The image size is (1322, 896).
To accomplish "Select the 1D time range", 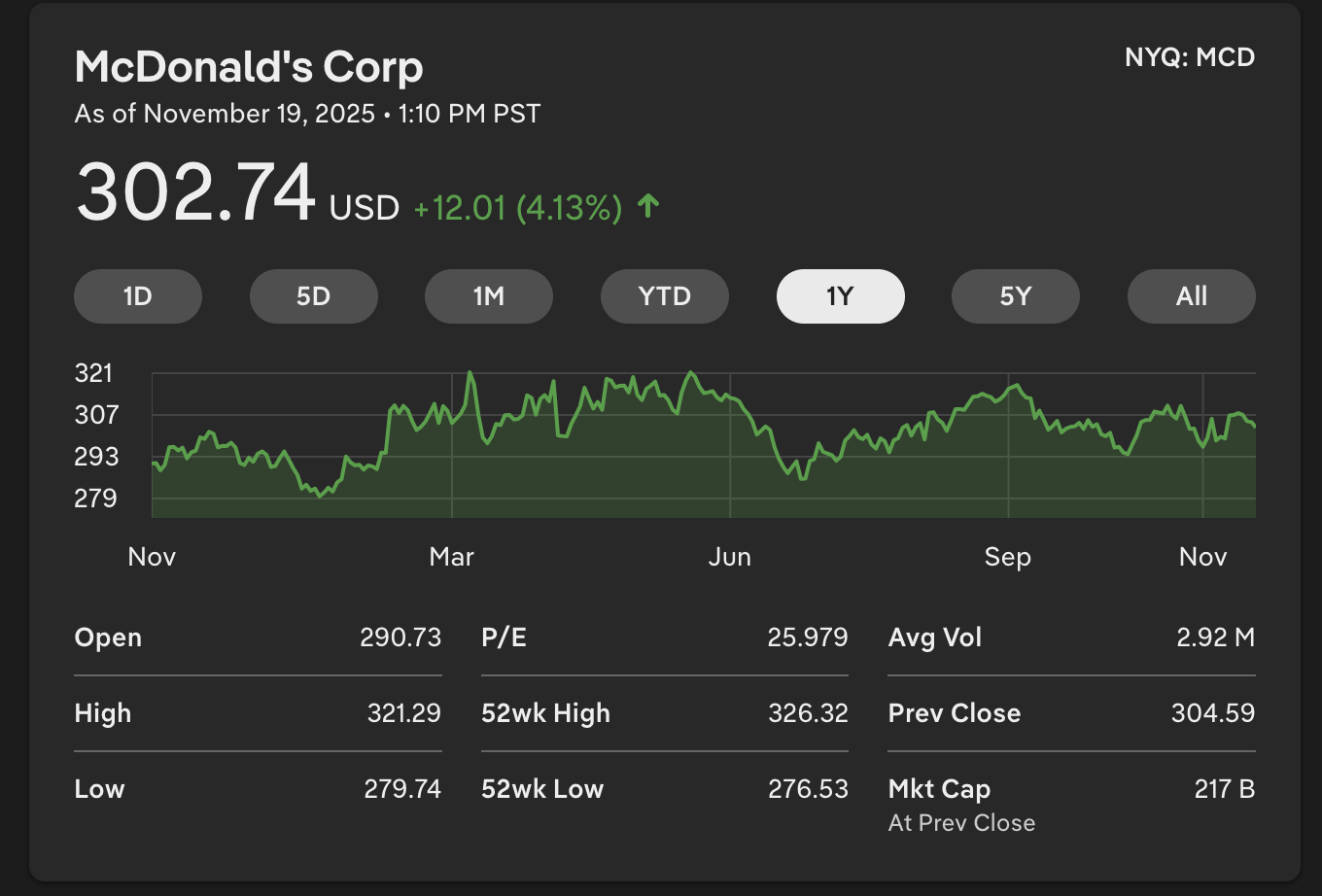I will point(138,296).
